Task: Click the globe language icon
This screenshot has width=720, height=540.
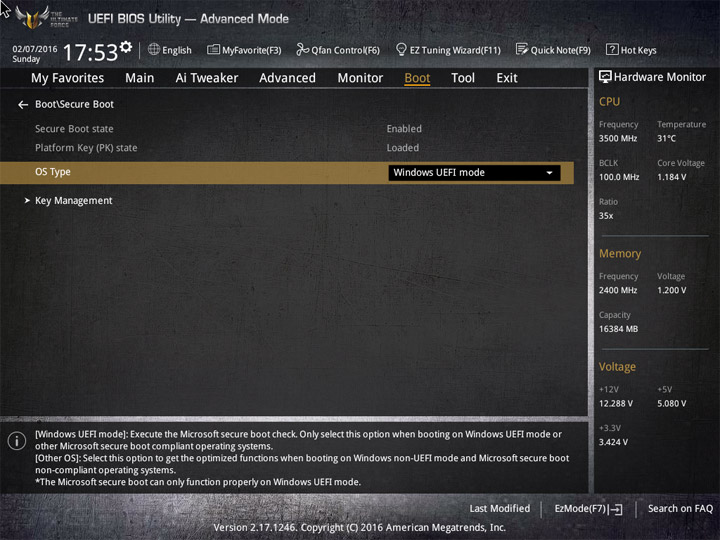Action: 154,49
